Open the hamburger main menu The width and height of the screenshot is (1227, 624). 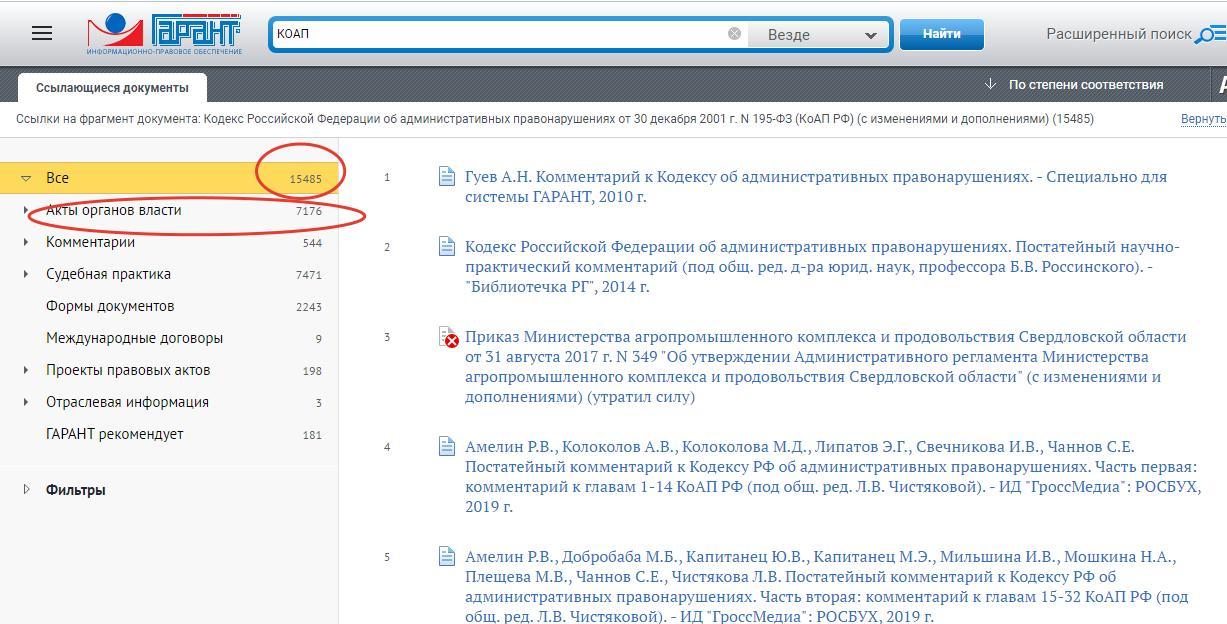41,33
